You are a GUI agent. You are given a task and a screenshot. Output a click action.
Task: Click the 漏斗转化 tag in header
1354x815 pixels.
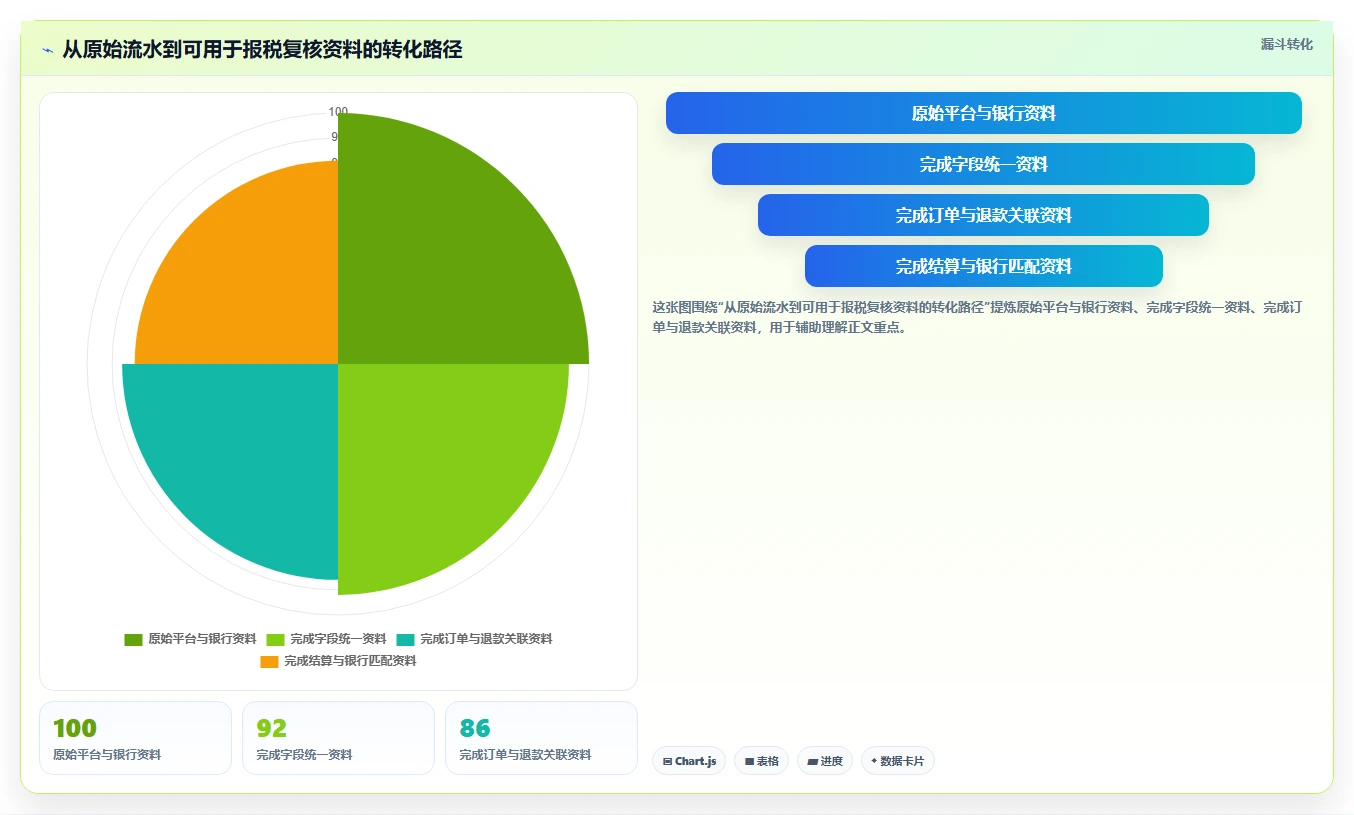(1286, 44)
